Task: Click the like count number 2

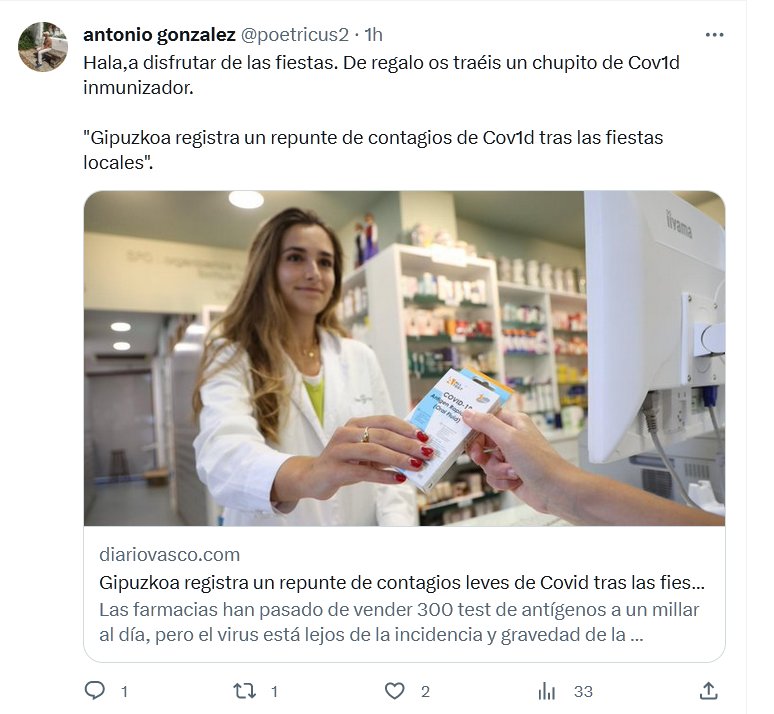Action: coord(425,691)
